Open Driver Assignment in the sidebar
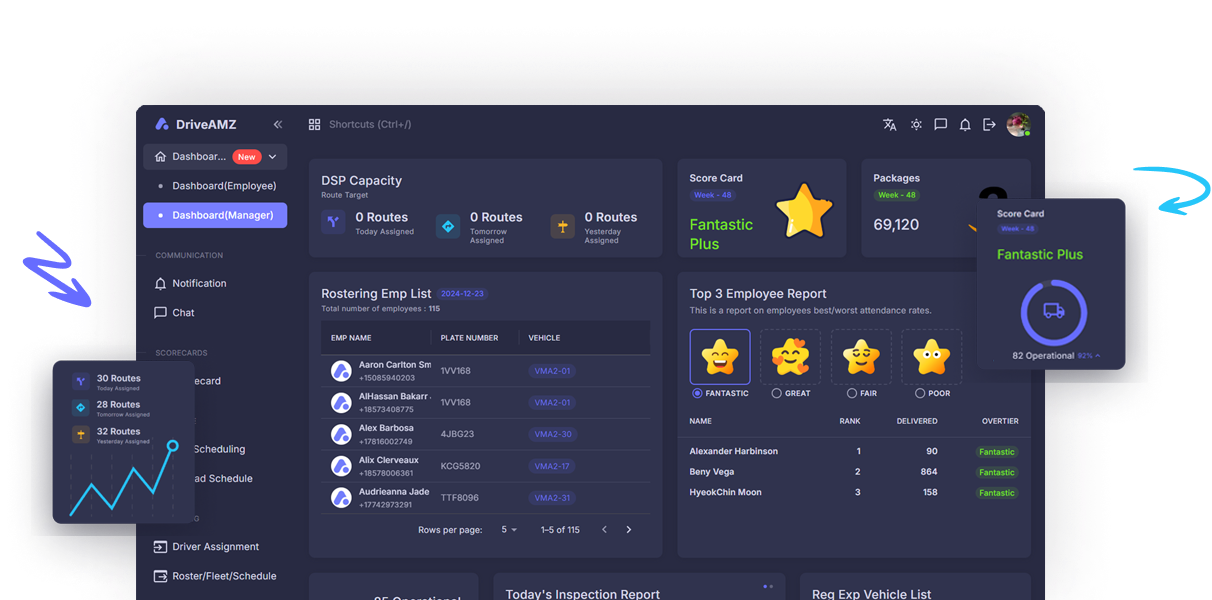1212x600 pixels. coord(215,547)
